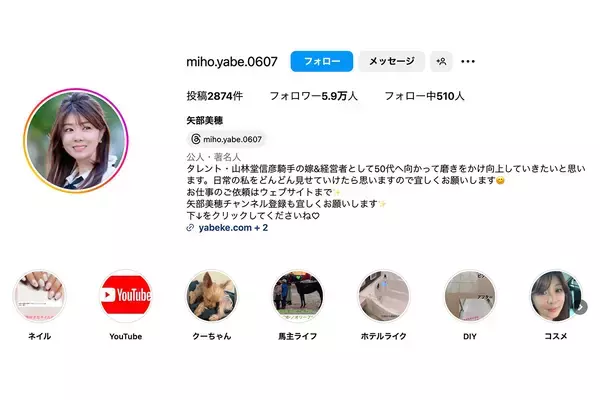View the フォロー中510人 following list
This screenshot has height=400, width=600.
tap(424, 96)
